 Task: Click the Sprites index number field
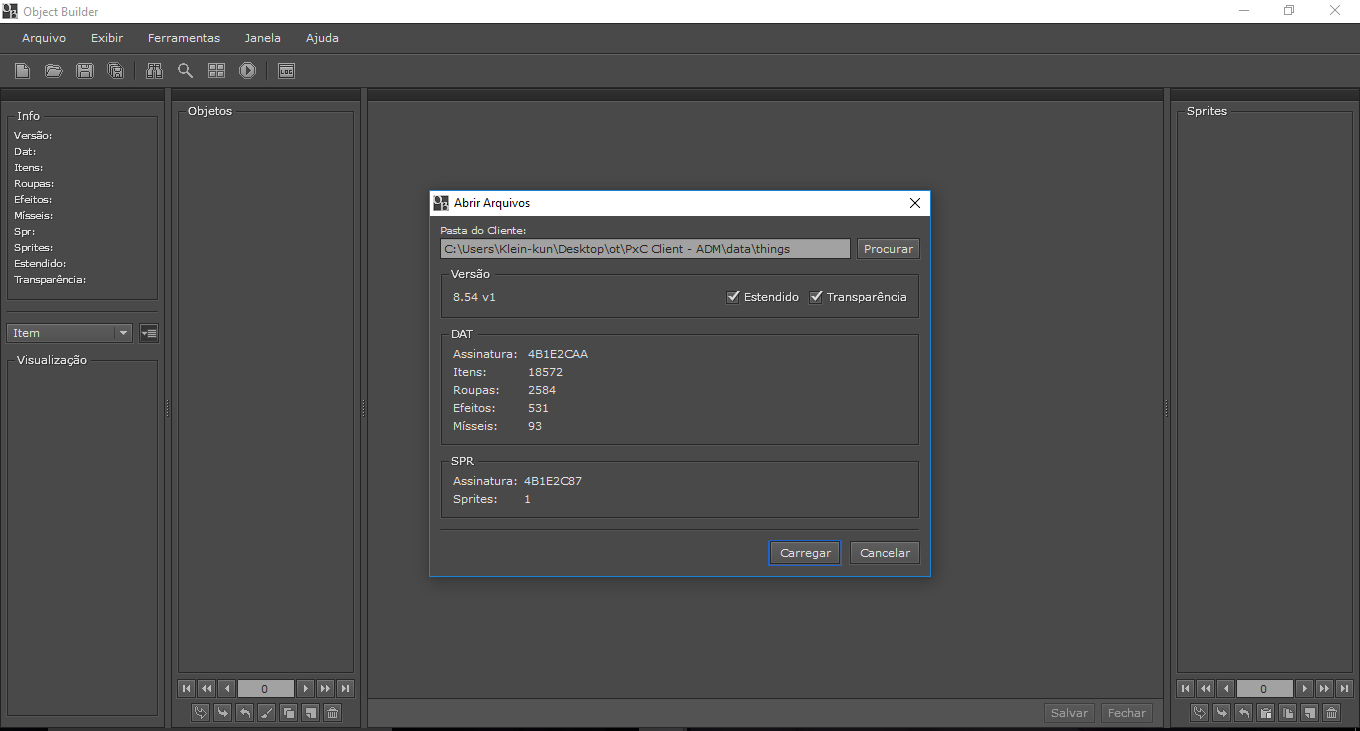coord(1264,688)
